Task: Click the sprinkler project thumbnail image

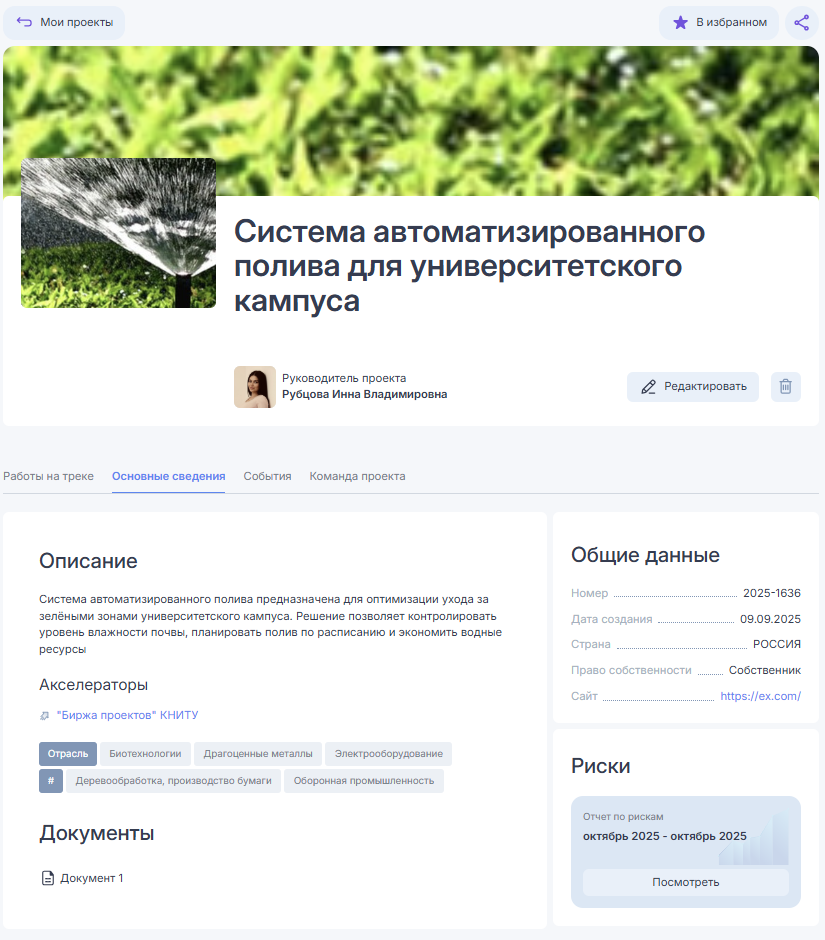Action: [118, 233]
